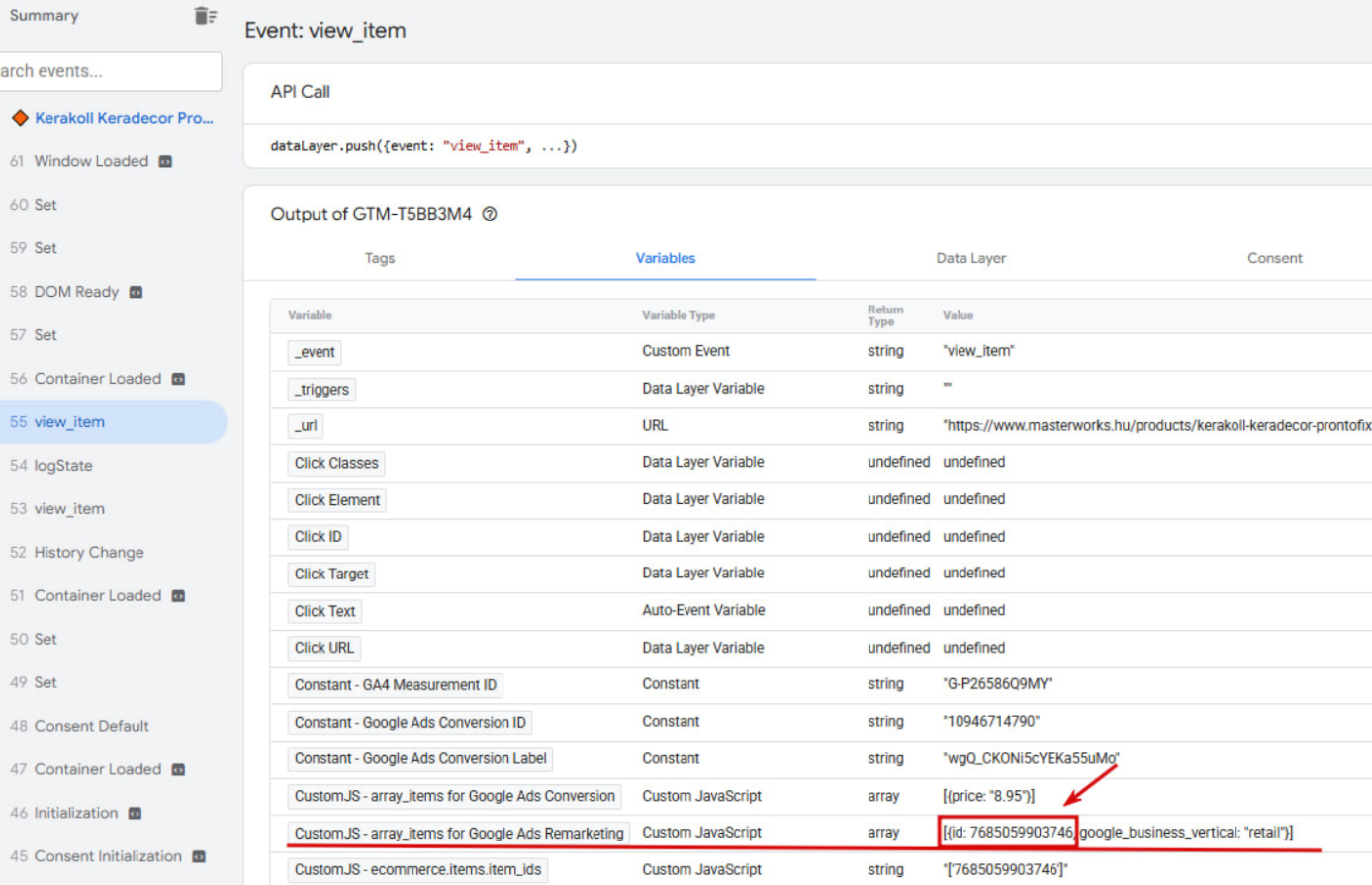Switch to the Variables tab

click(x=666, y=258)
